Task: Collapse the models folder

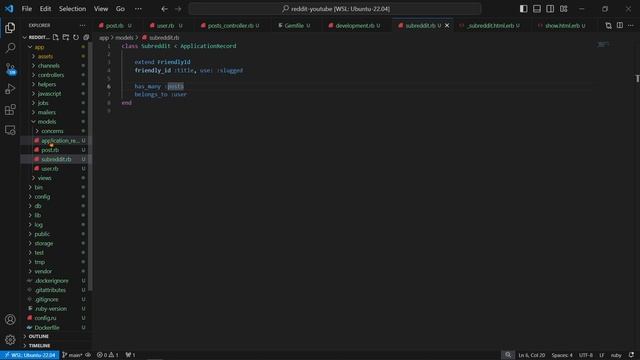Action: tap(47, 122)
